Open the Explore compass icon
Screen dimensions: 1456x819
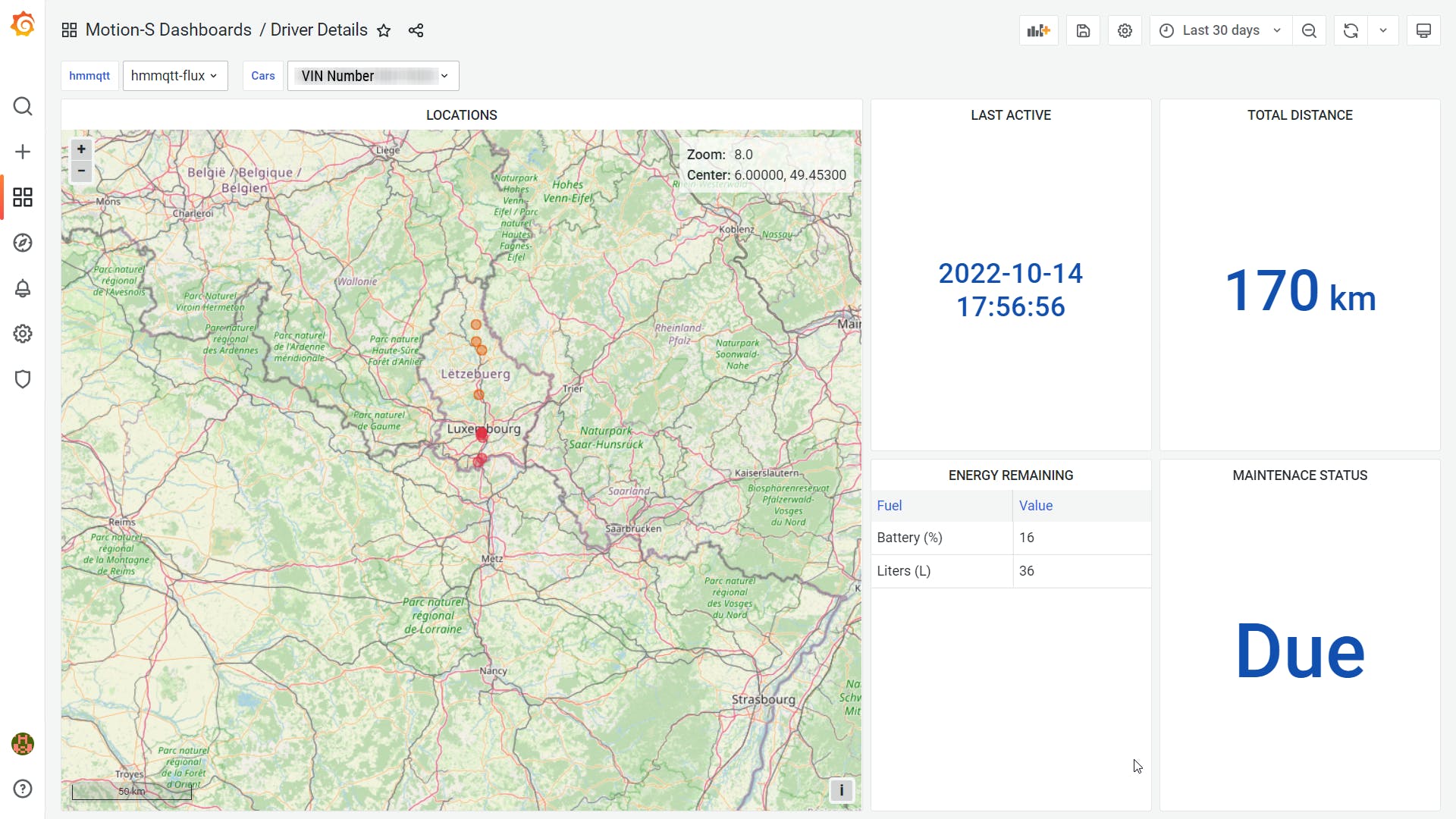[x=23, y=243]
